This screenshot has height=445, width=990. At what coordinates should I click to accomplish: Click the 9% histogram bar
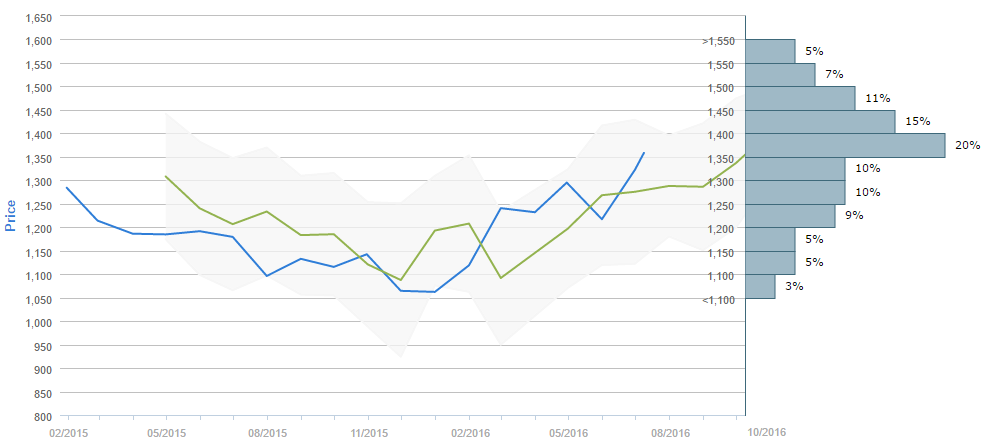(790, 216)
